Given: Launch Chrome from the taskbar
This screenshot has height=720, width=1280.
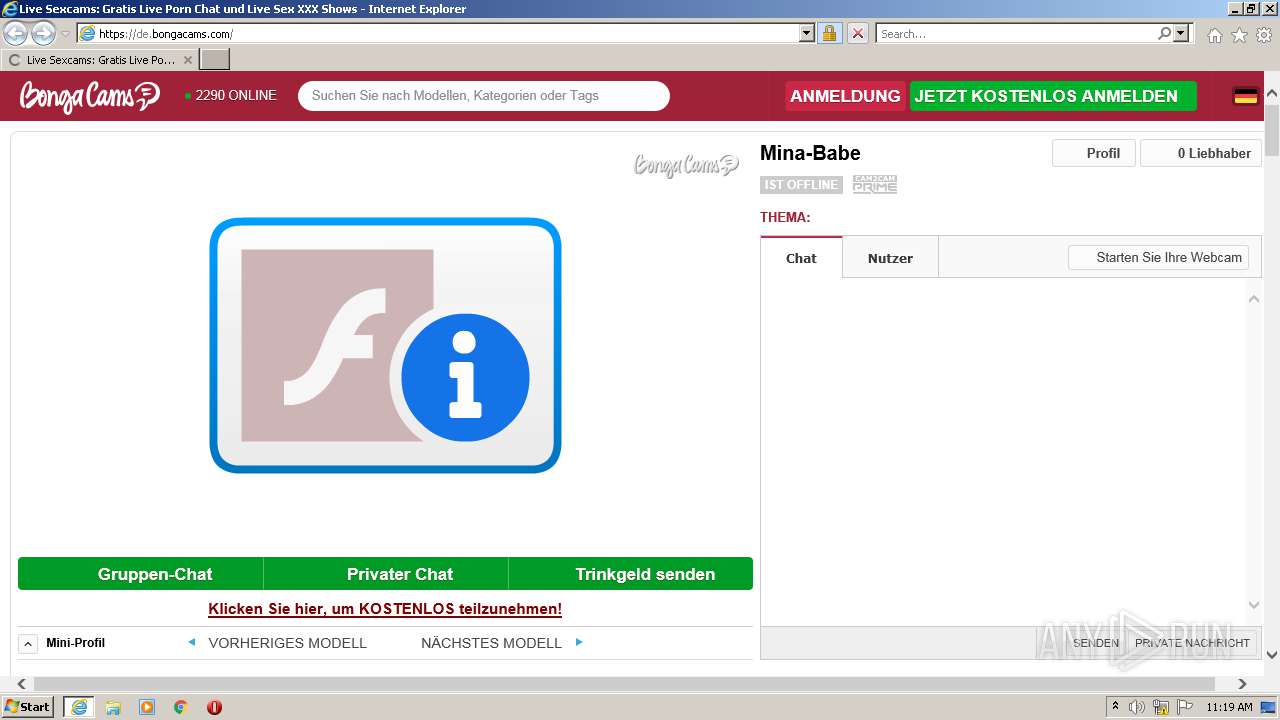Looking at the screenshot, I should coord(181,707).
